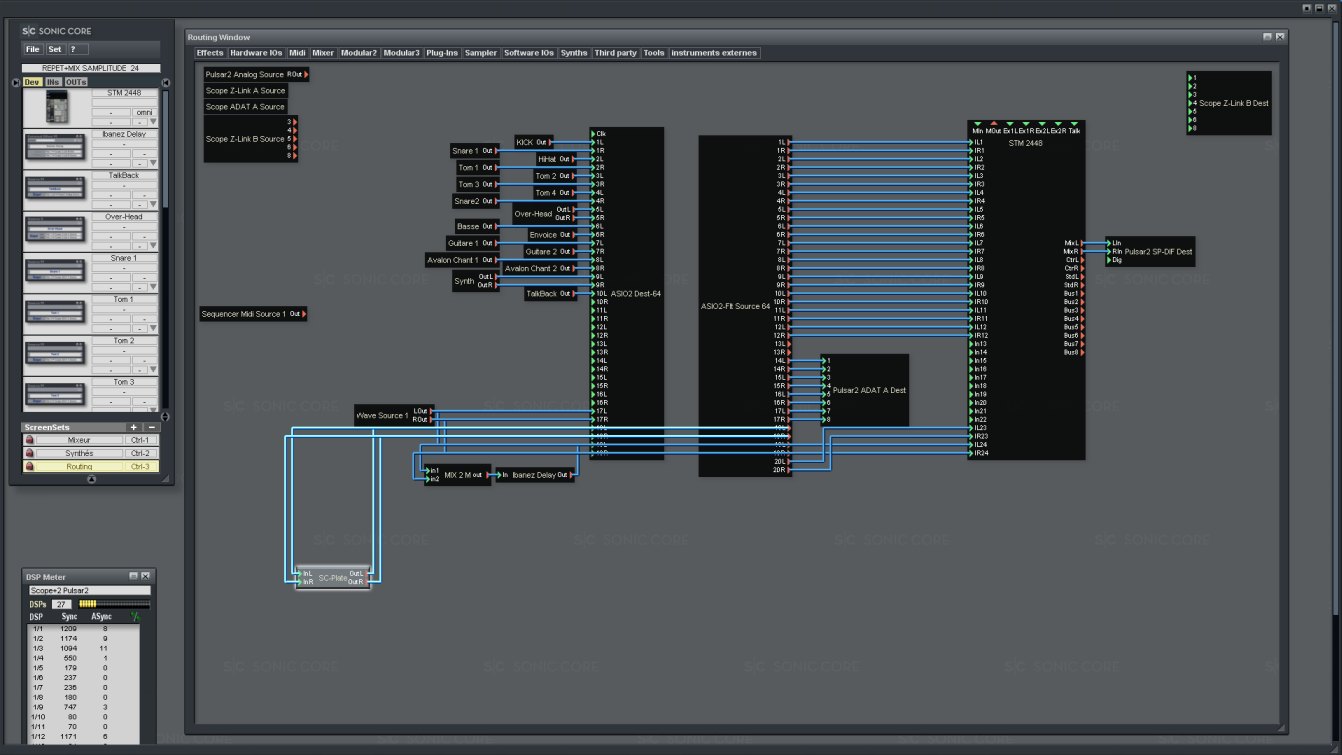The image size is (1342, 755).
Task: Load the Routing screenset
Action: pyautogui.click(x=79, y=467)
